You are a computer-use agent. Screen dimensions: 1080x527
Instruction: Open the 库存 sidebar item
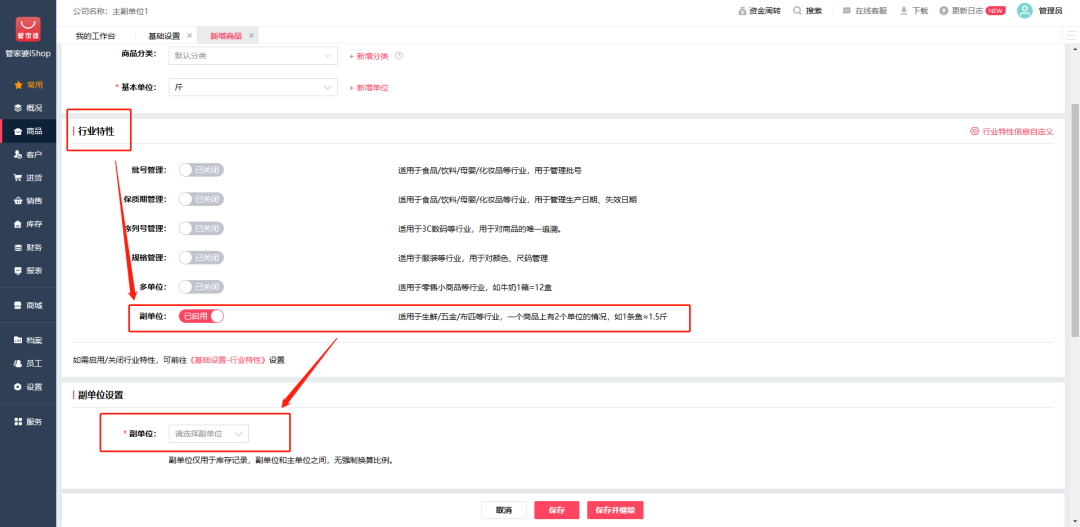(28, 224)
